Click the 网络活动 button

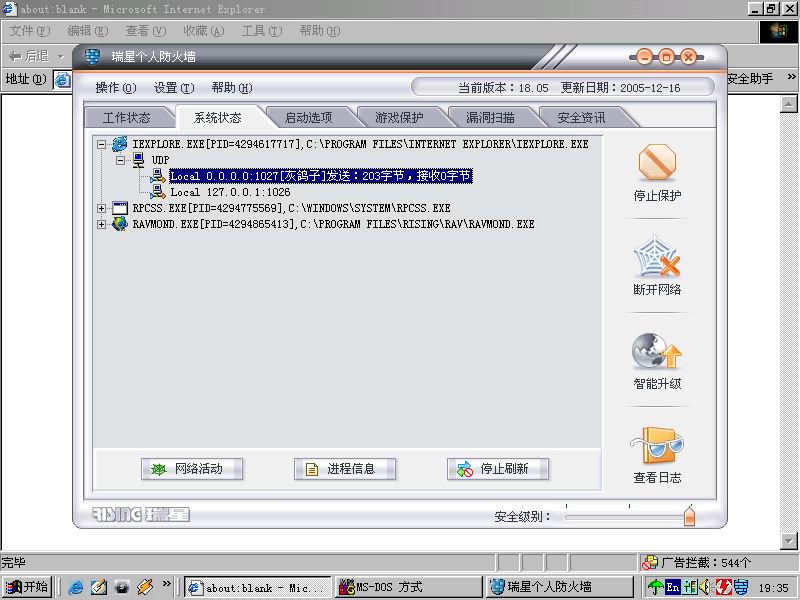pyautogui.click(x=192, y=469)
